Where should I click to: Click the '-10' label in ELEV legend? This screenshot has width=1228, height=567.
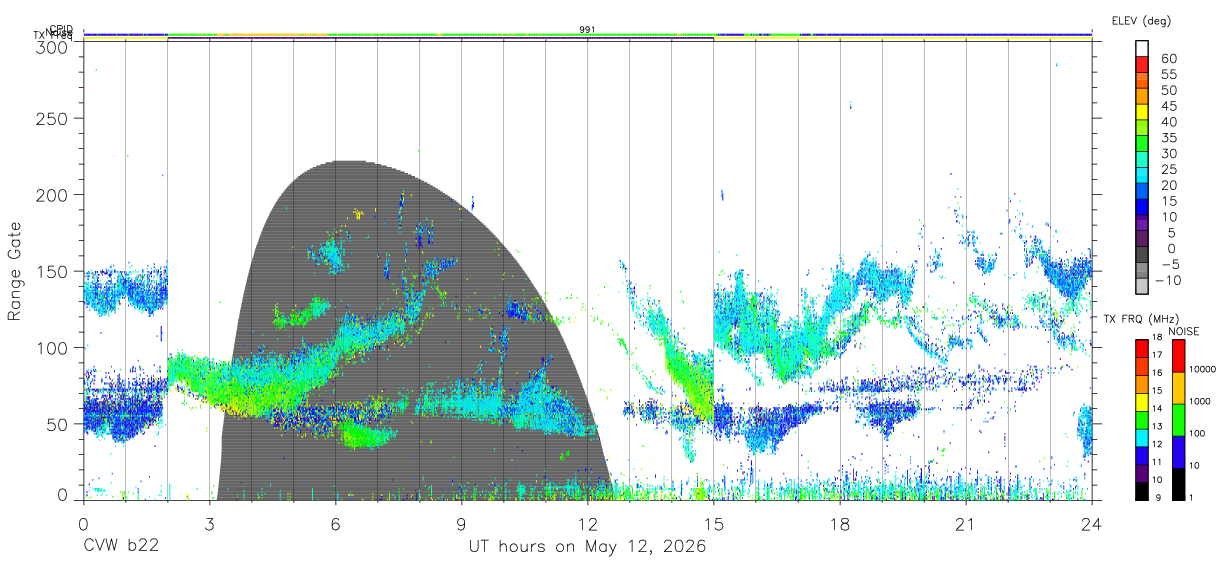pos(1166,280)
